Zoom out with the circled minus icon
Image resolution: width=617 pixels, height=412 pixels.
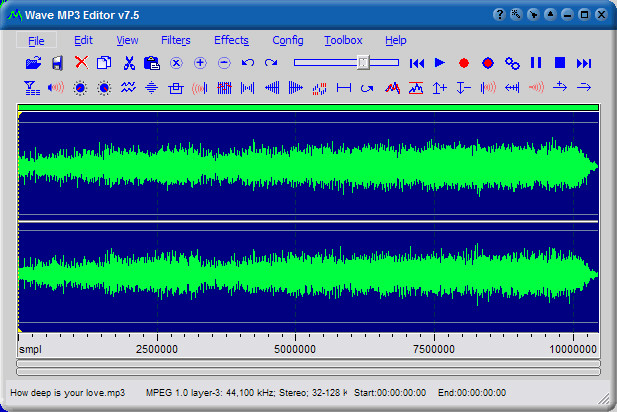[x=224, y=63]
